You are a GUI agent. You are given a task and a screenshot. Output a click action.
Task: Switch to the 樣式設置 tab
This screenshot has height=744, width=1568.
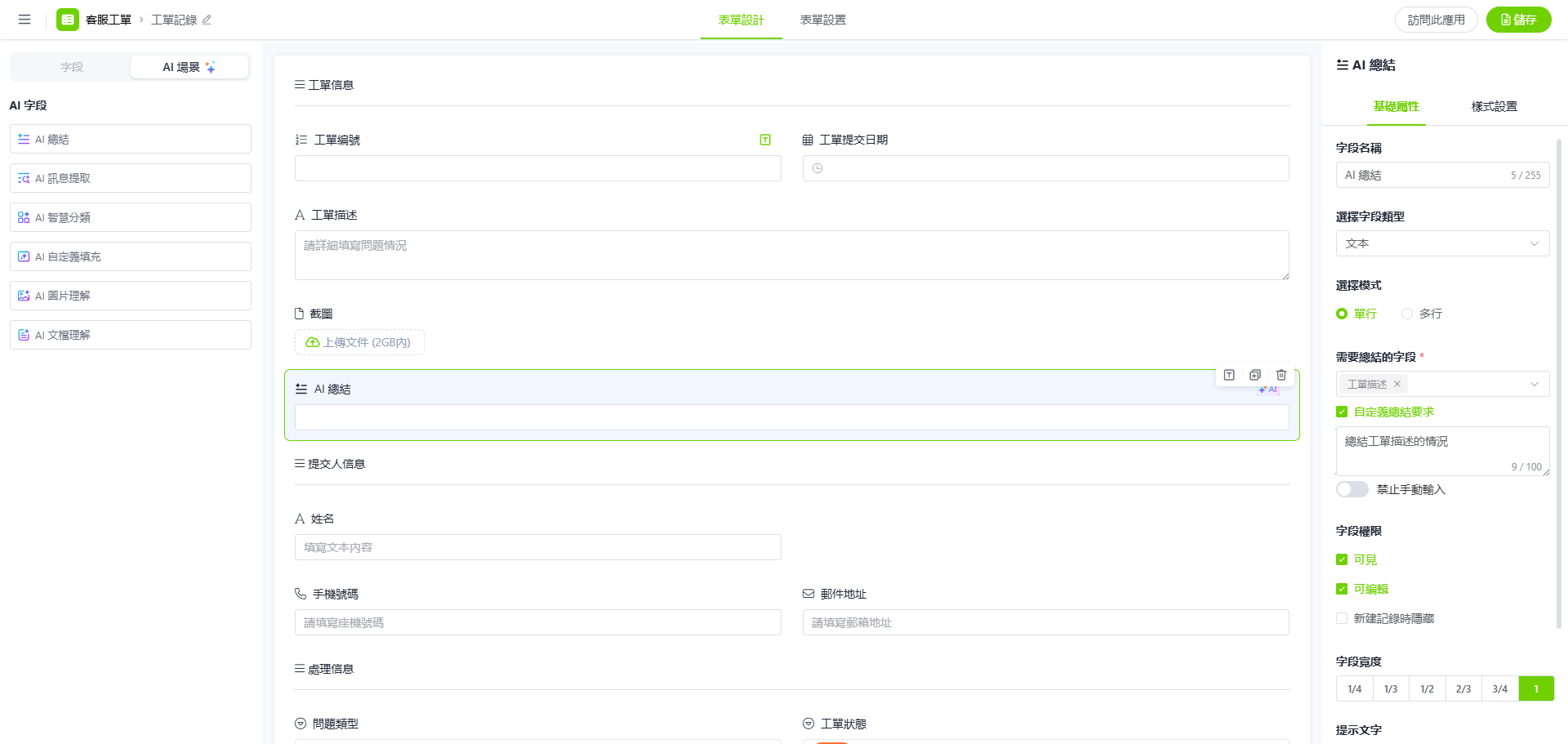click(x=1494, y=106)
